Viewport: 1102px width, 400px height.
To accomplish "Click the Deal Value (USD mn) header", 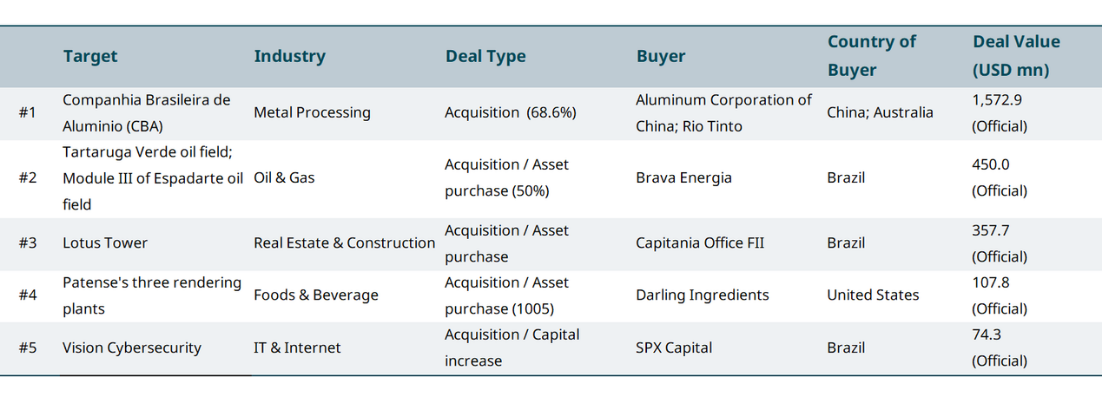I will (1016, 56).
